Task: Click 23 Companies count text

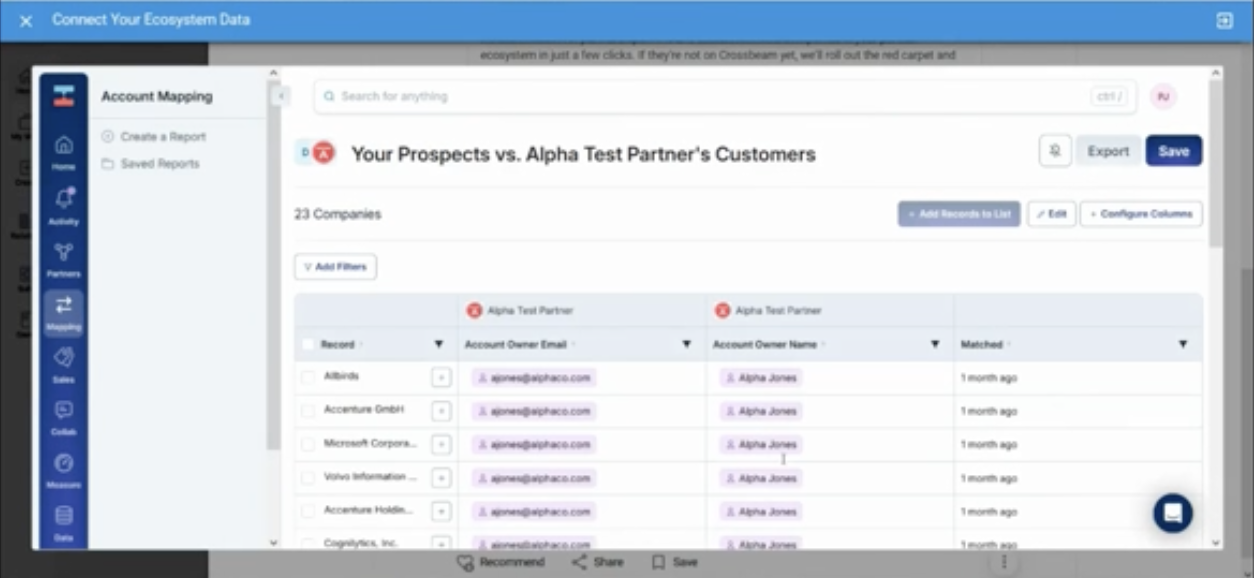Action: point(337,214)
